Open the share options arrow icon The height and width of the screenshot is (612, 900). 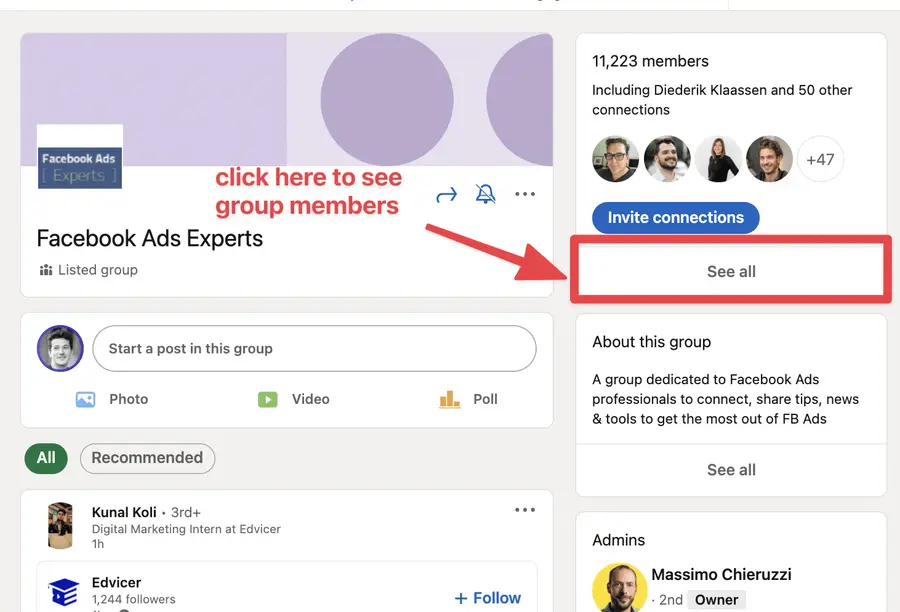click(446, 194)
